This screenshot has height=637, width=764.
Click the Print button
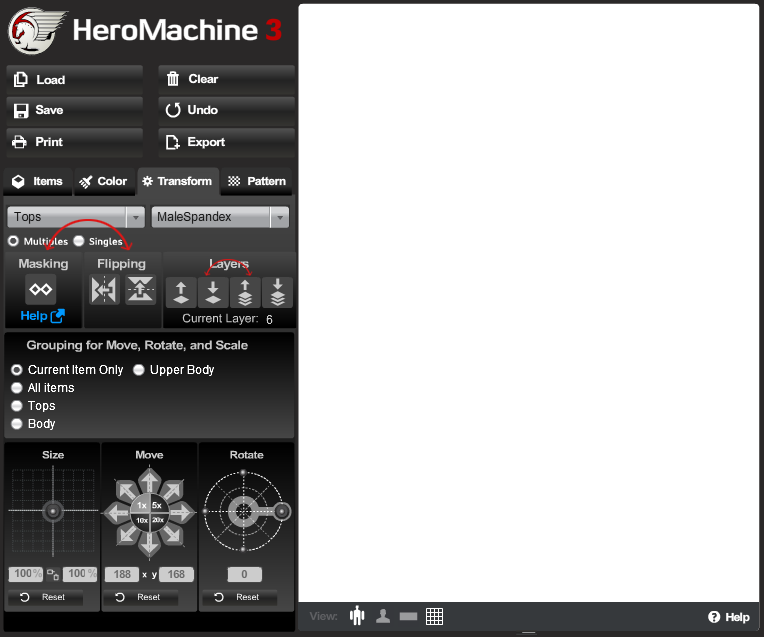point(75,142)
